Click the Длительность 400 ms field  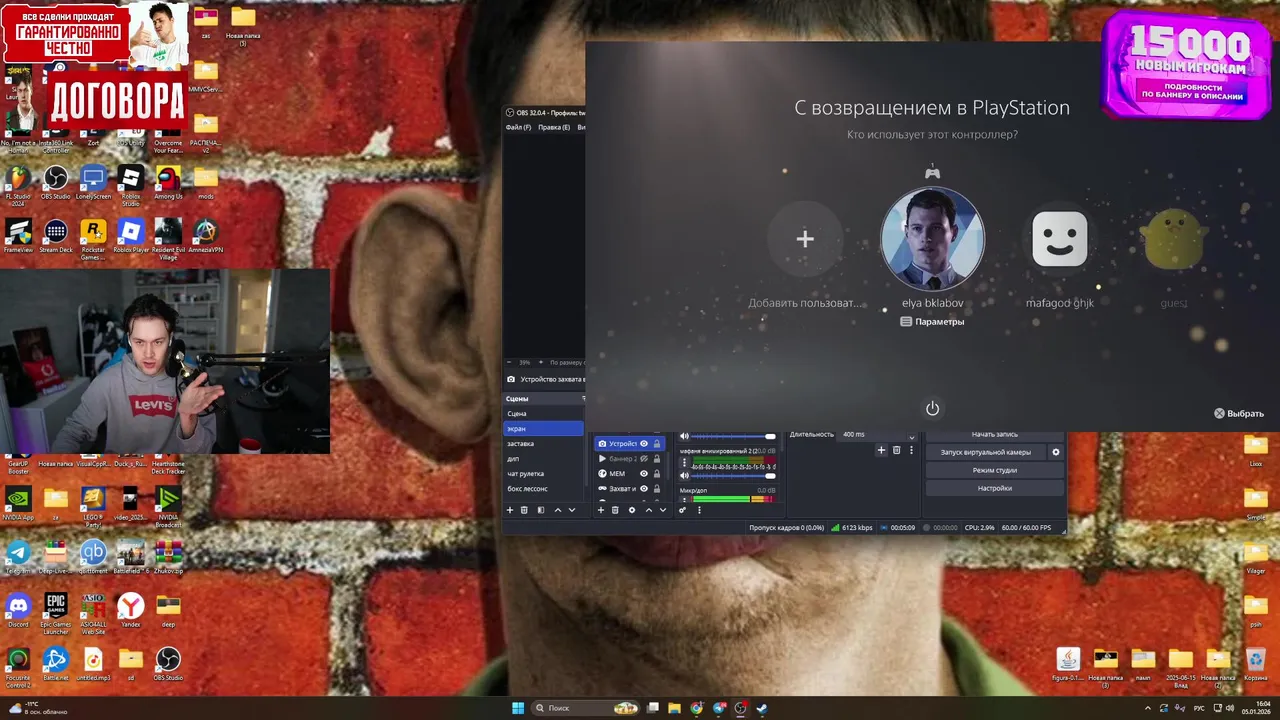[x=876, y=434]
